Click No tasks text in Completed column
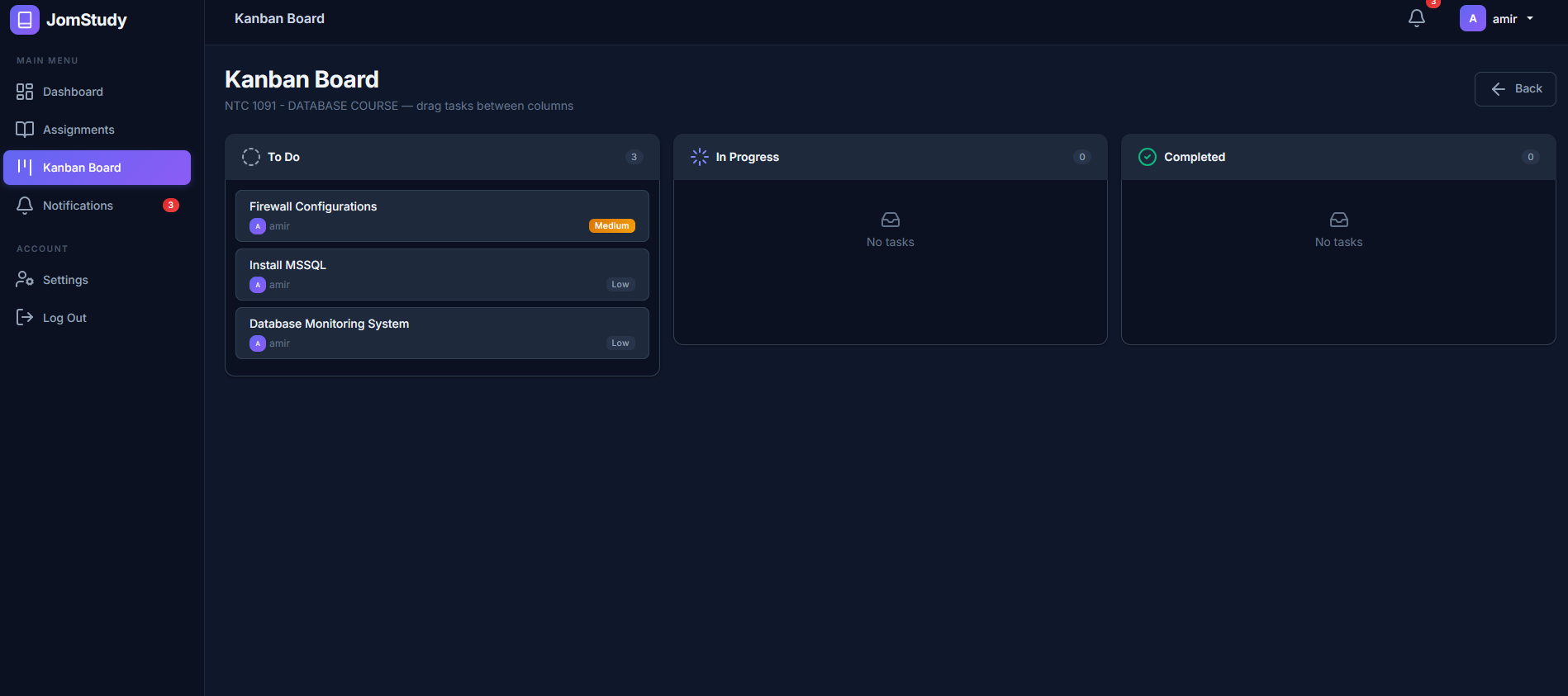This screenshot has width=1568, height=696. click(1339, 242)
